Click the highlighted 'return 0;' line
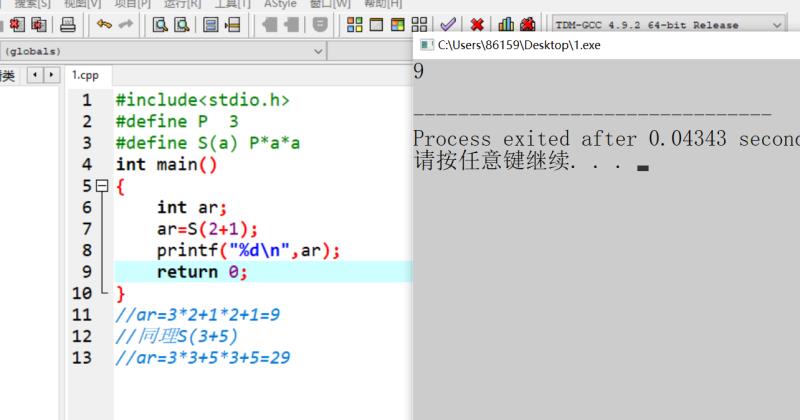Screen dimensions: 800x420 (x=263, y=271)
